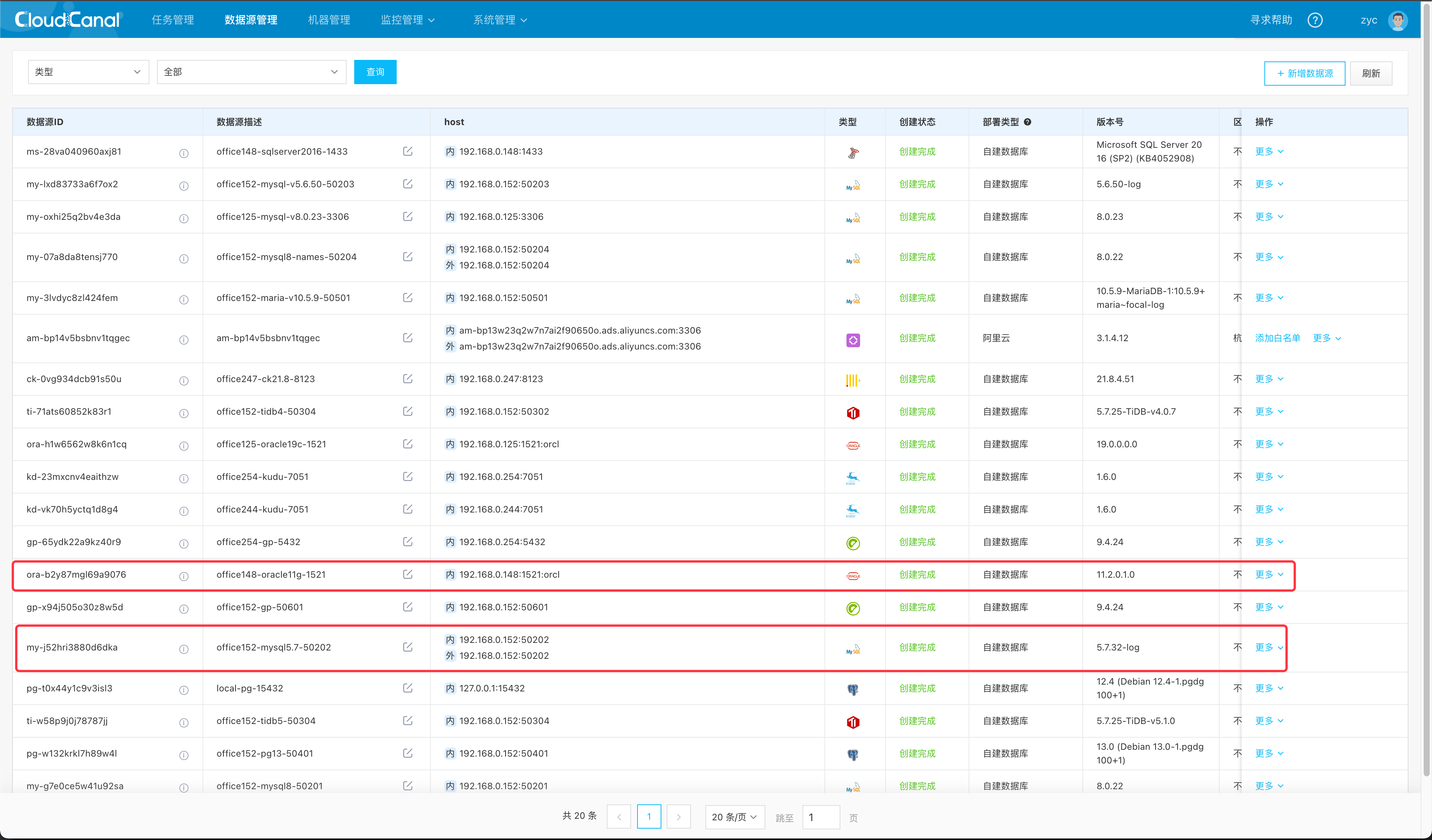Open 更多 dropdown for pg-t0x44y1c9v3isl3

click(1269, 688)
